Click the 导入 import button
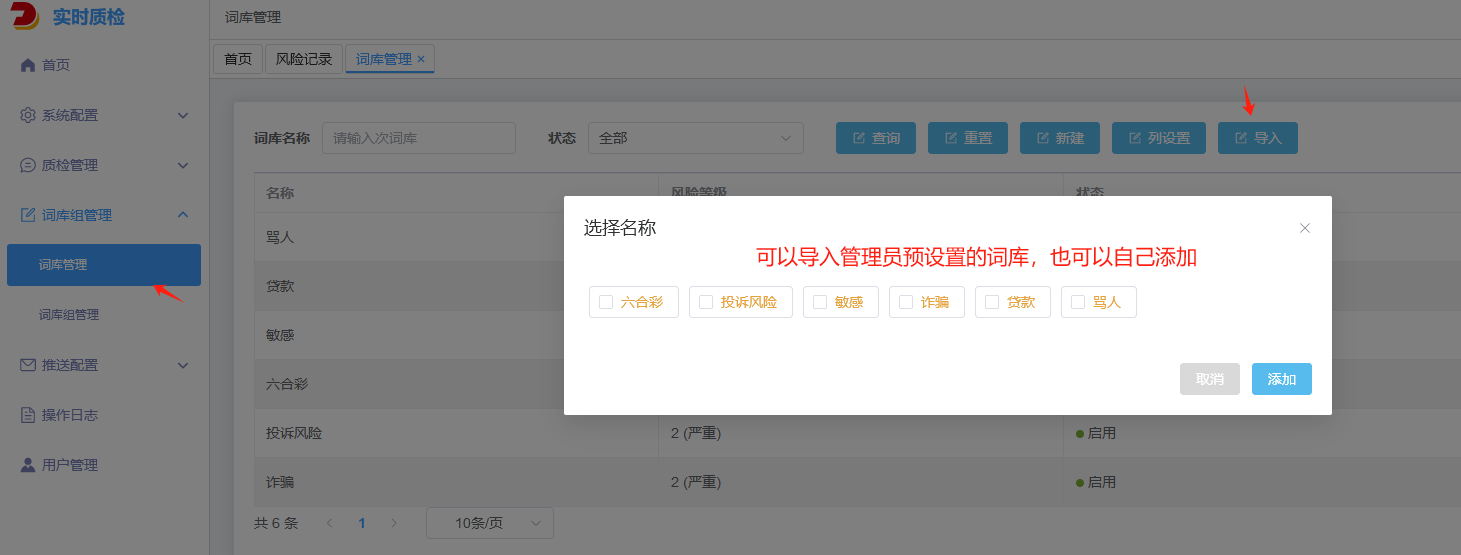The height and width of the screenshot is (555, 1461). (1257, 138)
